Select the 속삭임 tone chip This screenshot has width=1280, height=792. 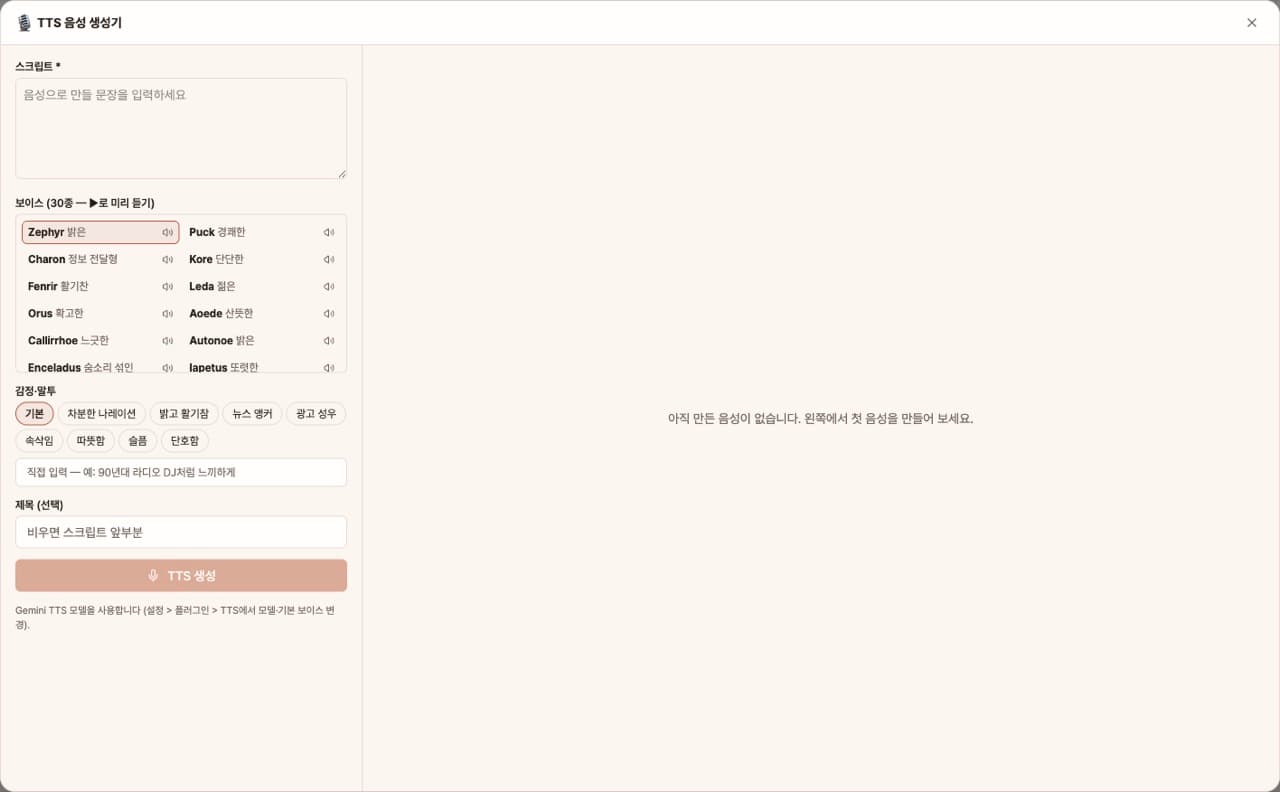click(x=39, y=441)
